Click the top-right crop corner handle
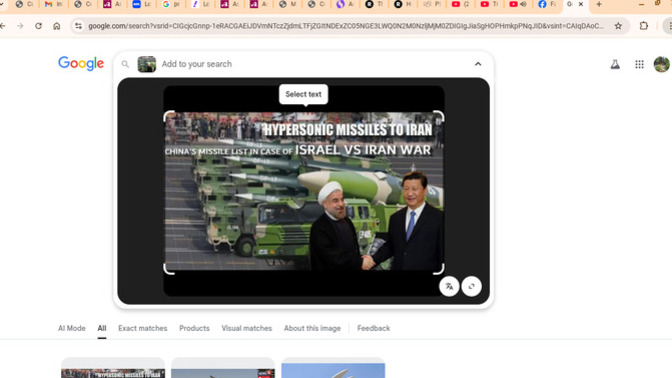This screenshot has width=672, height=378. point(438,116)
